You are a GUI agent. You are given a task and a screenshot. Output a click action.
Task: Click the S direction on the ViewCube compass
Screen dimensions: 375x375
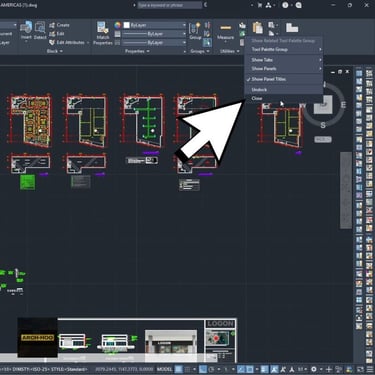[x=323, y=125]
